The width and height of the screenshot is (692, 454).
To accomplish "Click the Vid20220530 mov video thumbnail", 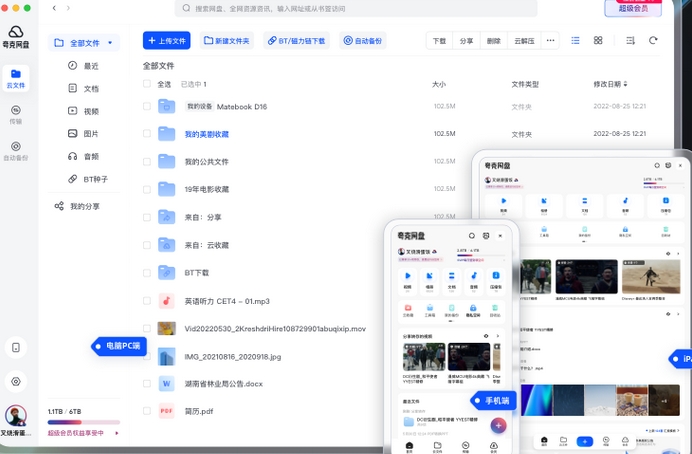I will click(x=167, y=328).
